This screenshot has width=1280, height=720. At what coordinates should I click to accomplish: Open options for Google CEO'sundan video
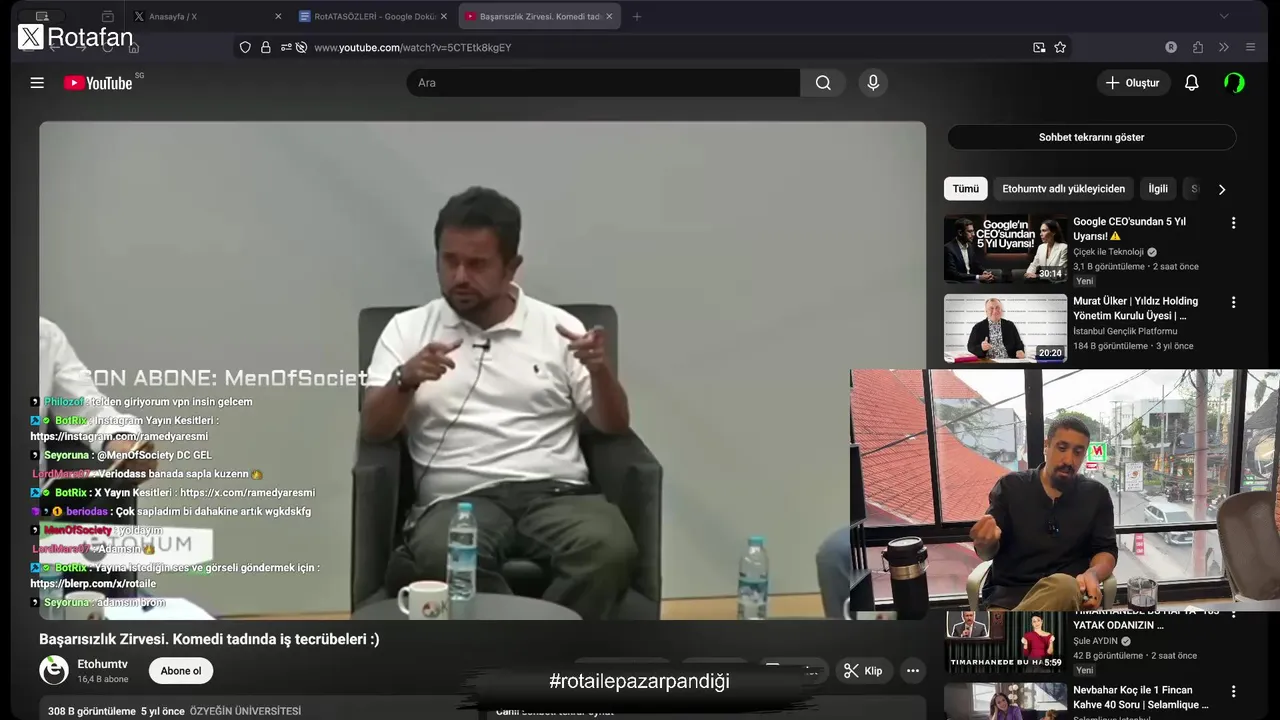click(1233, 223)
